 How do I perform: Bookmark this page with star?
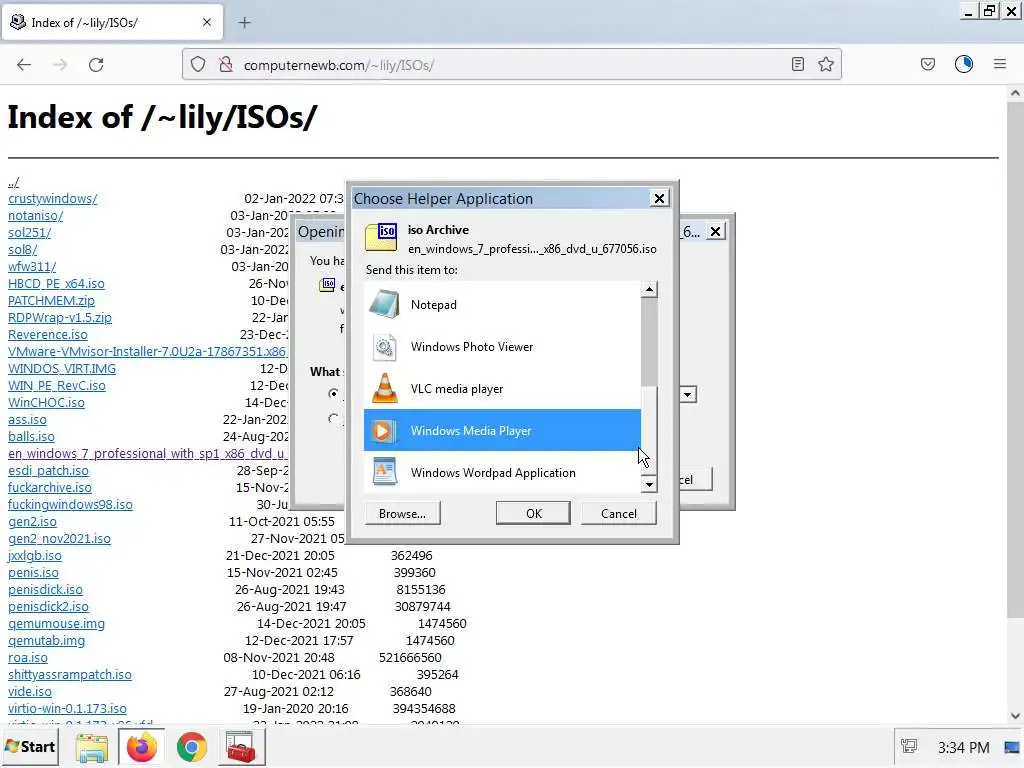click(x=826, y=64)
